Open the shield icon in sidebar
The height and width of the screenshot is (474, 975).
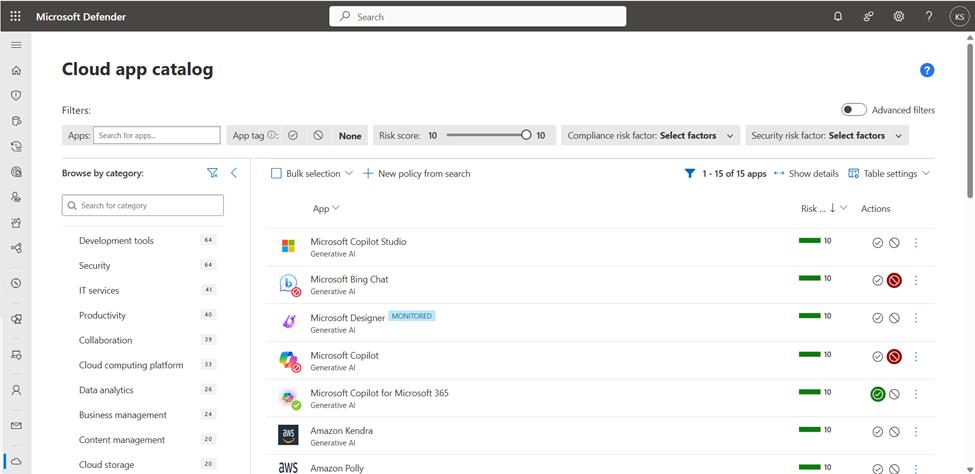(16, 95)
